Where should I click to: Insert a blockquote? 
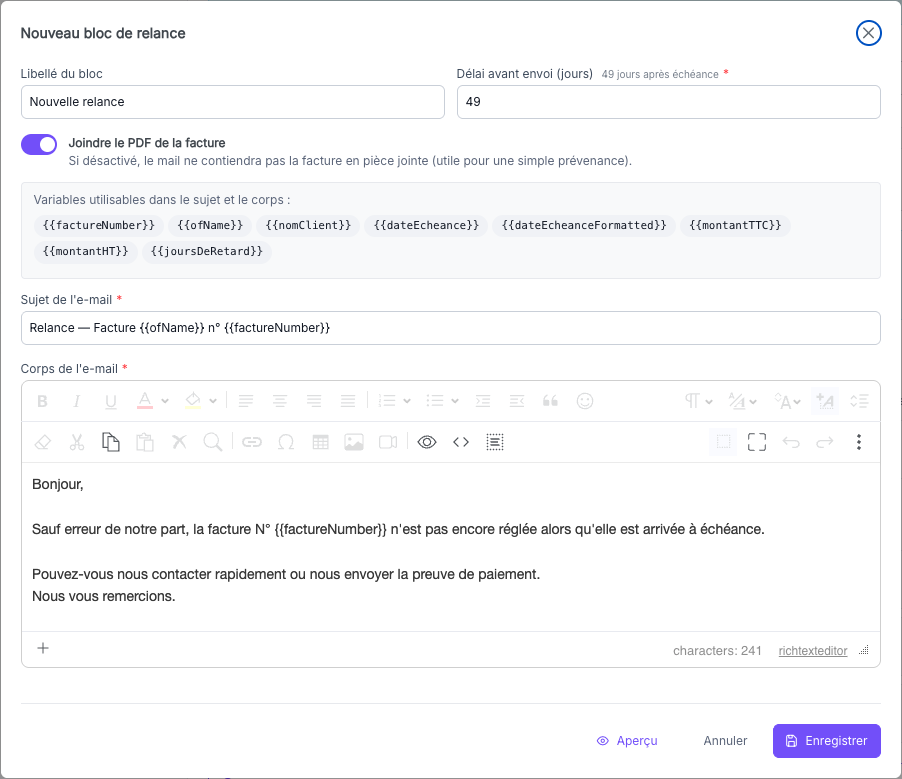click(x=551, y=401)
